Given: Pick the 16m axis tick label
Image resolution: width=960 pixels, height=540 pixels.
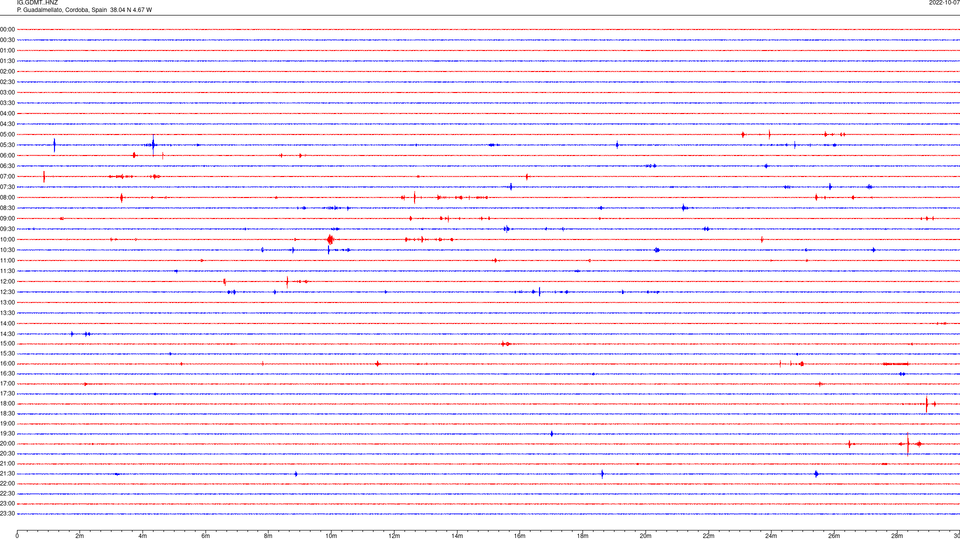Looking at the screenshot, I should (520, 536).
